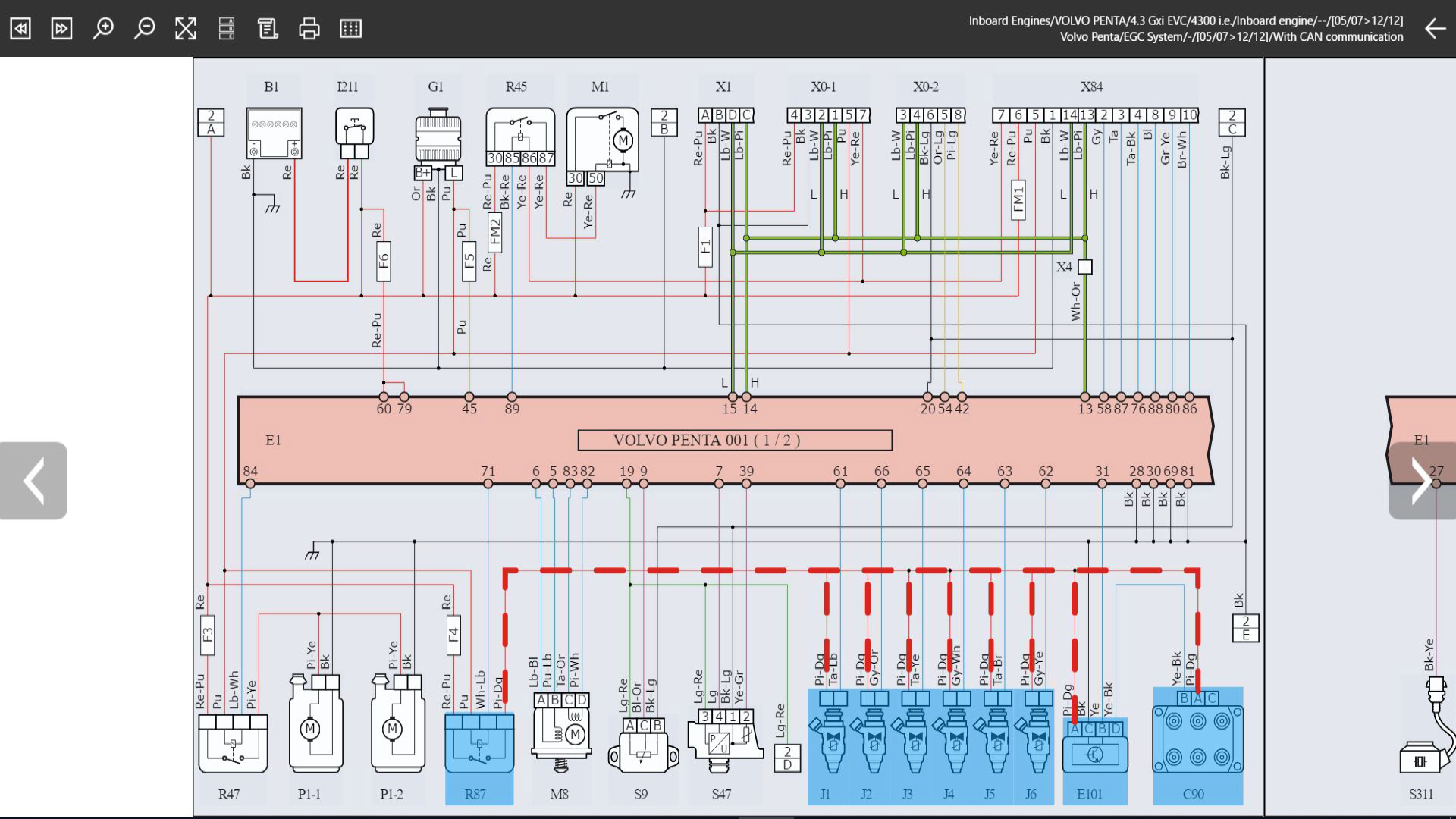This screenshot has height=819, width=1456.
Task: Go to next page with right chevron
Action: click(1421, 481)
